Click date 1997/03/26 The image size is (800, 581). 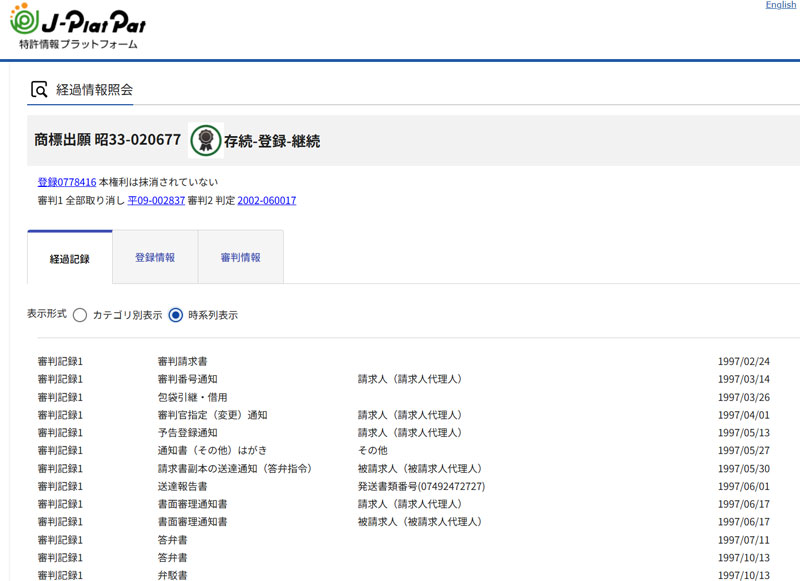point(743,397)
